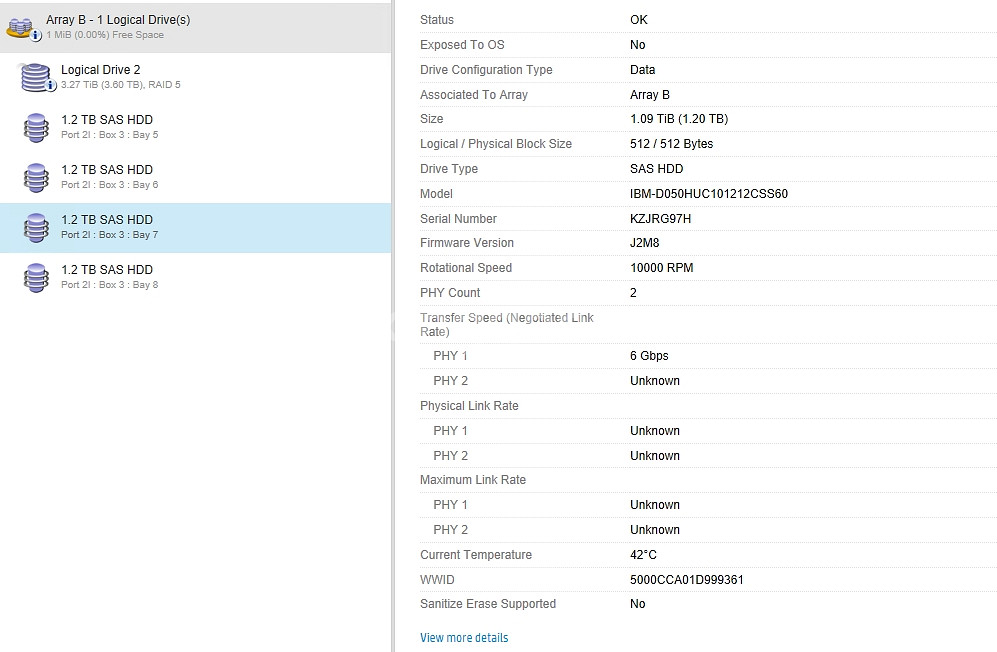Click the Serial Number label
This screenshot has height=652, width=997.
click(458, 219)
